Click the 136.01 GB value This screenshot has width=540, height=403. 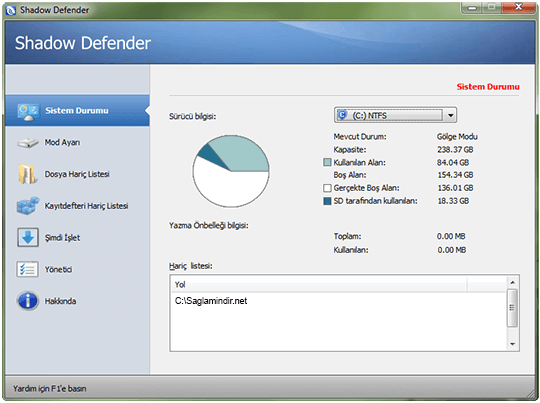click(x=455, y=188)
